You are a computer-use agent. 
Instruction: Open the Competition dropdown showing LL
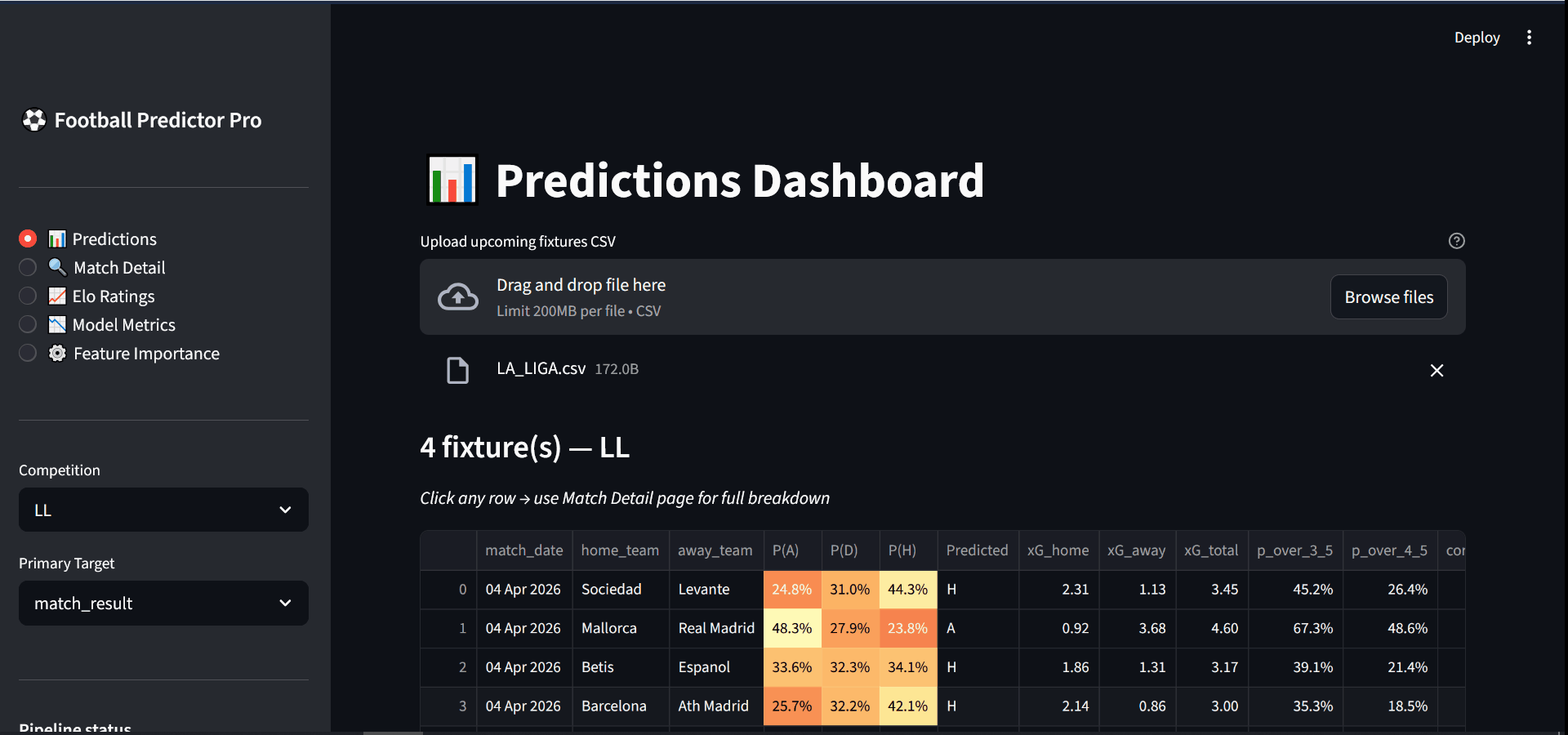tap(163, 510)
